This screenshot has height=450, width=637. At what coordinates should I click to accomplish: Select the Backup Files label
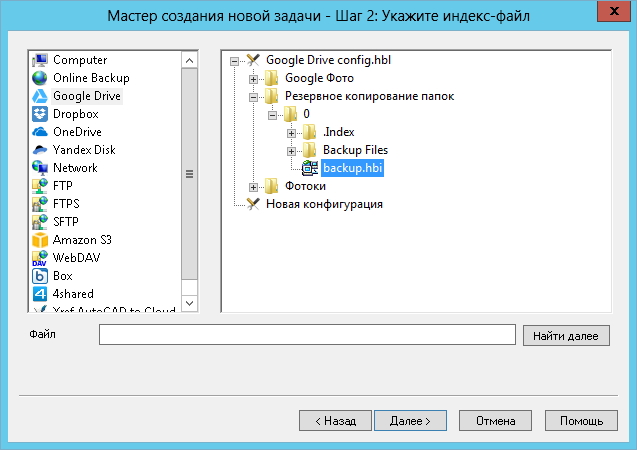(355, 150)
